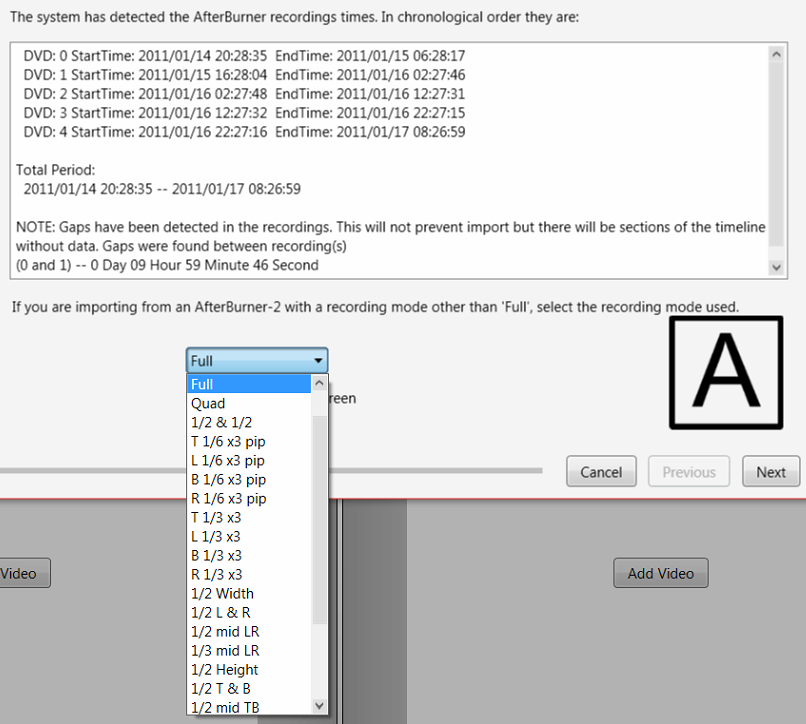Image resolution: width=806 pixels, height=724 pixels.
Task: Click dropdown list scroll up arrow
Action: click(319, 383)
